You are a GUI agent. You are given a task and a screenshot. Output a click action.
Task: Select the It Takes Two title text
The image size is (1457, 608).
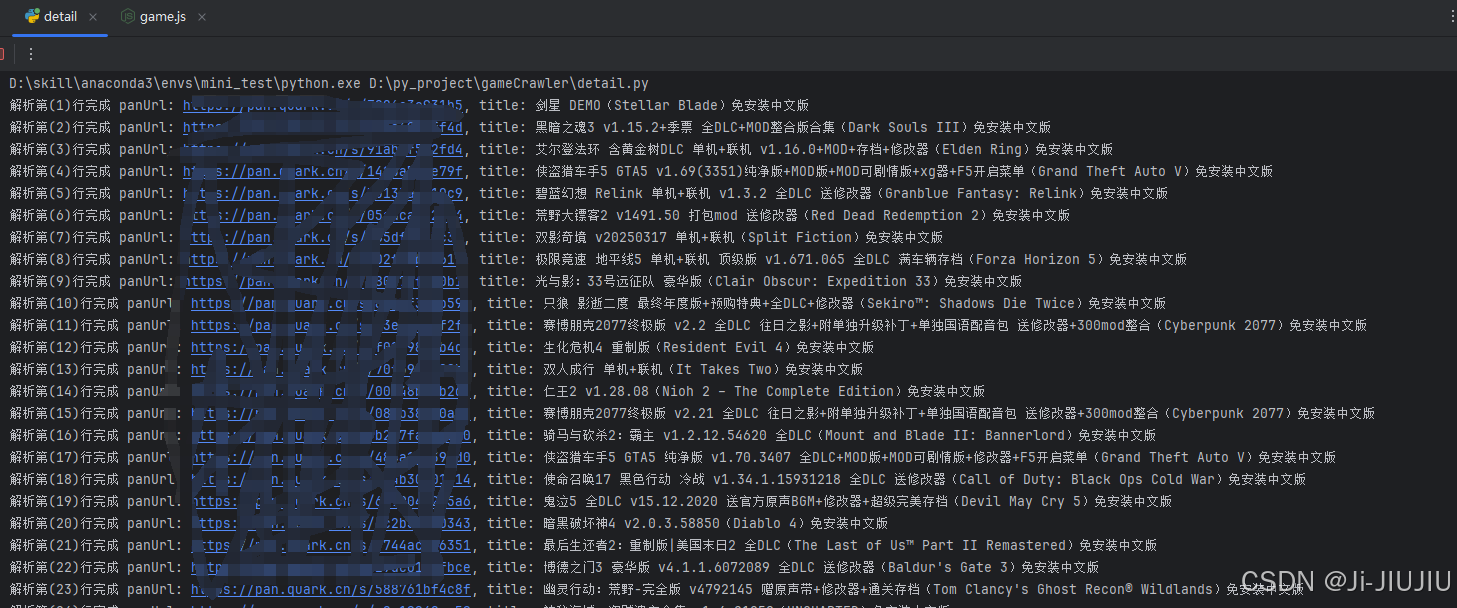tap(703, 369)
